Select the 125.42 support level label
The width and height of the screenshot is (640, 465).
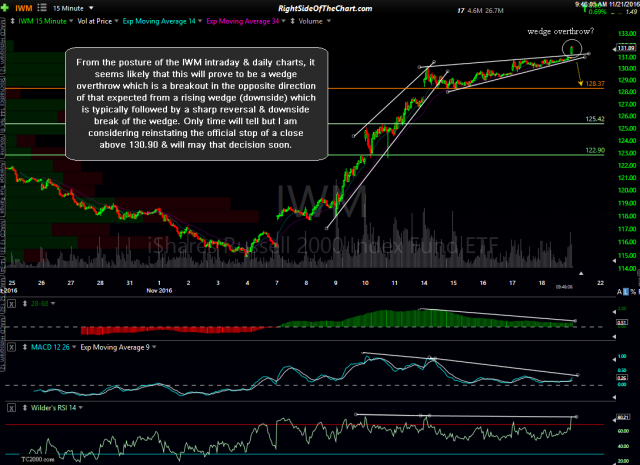pyautogui.click(x=595, y=119)
